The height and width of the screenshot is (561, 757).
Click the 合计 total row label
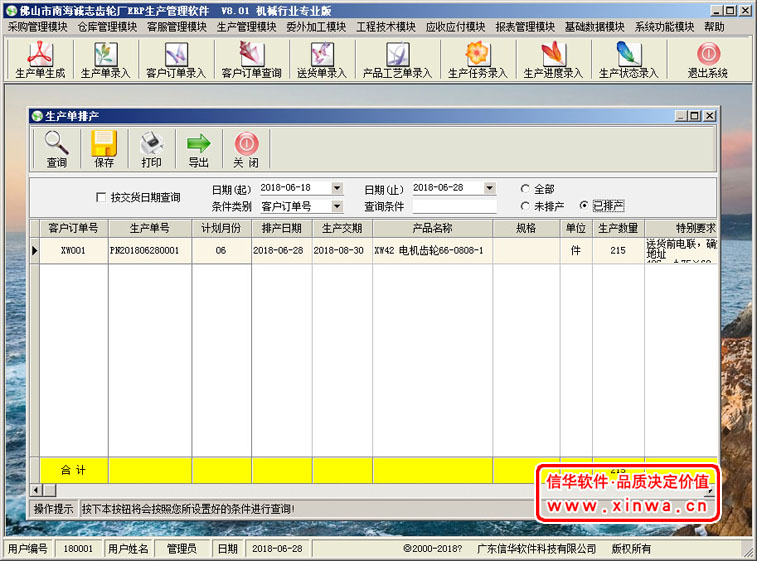[73, 470]
